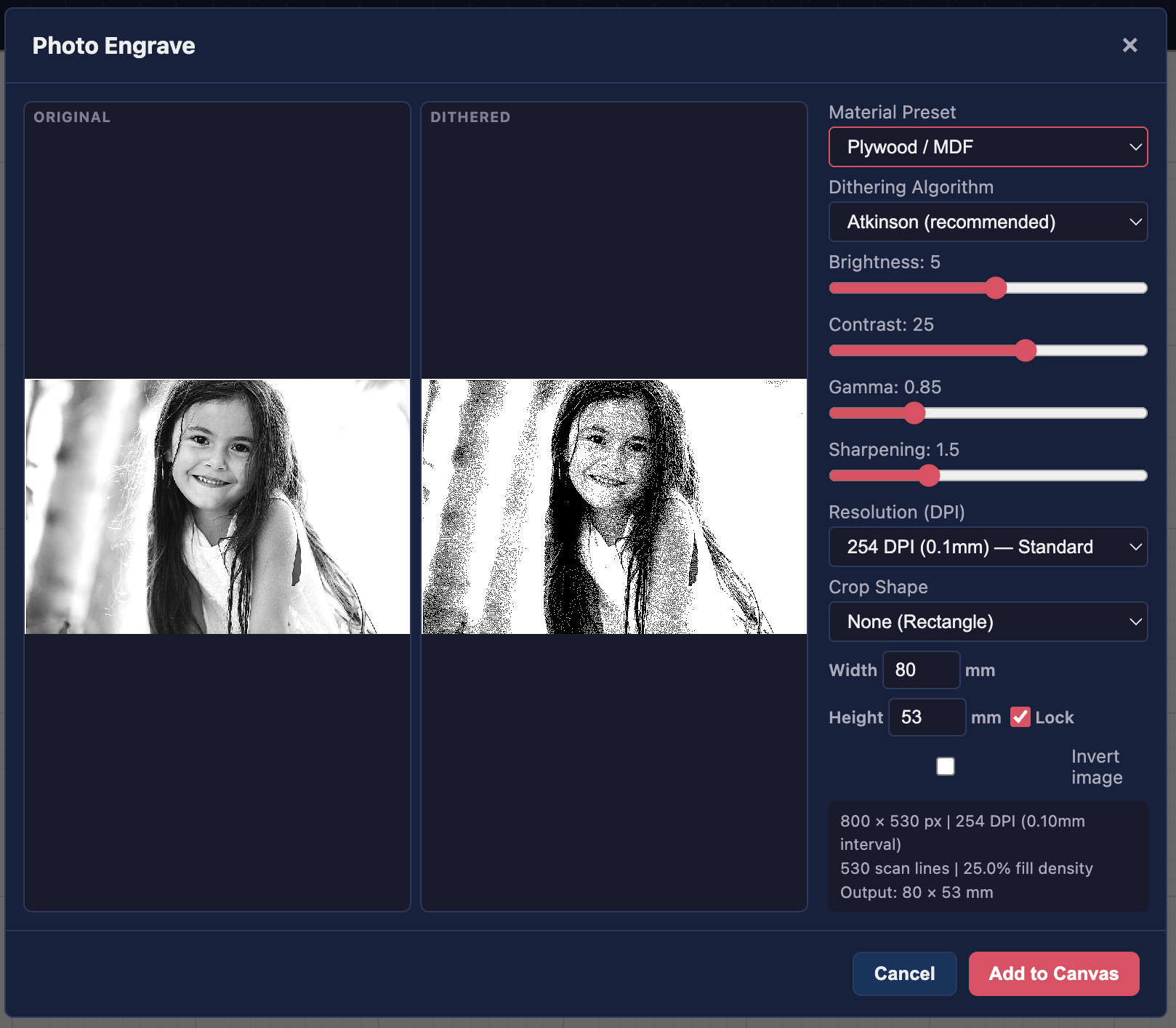
Task: Uncheck the Lock aspect ratio checkbox
Action: tap(1020, 717)
